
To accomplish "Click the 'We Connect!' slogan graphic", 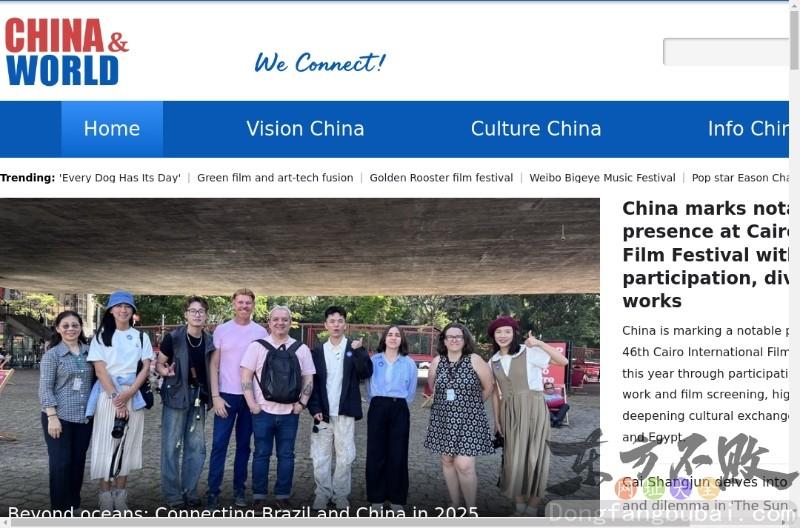I will 320,63.
